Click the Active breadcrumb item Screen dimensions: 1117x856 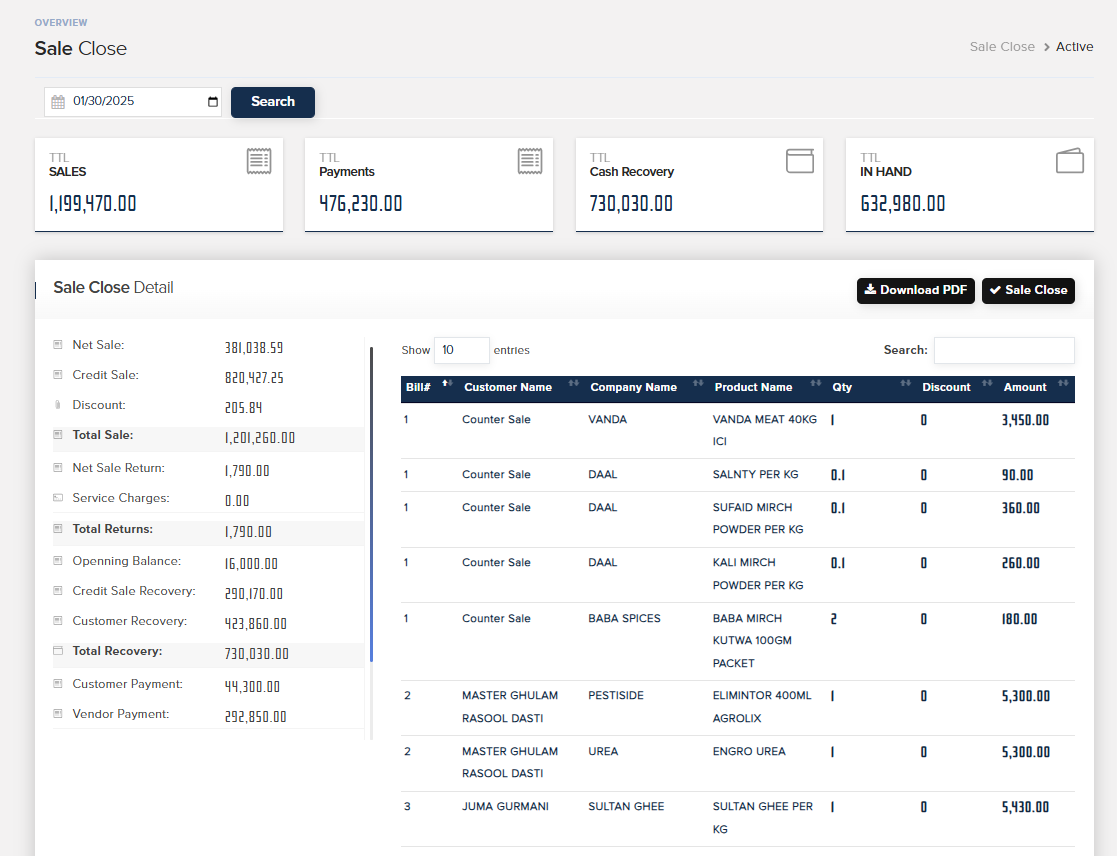pos(1074,46)
